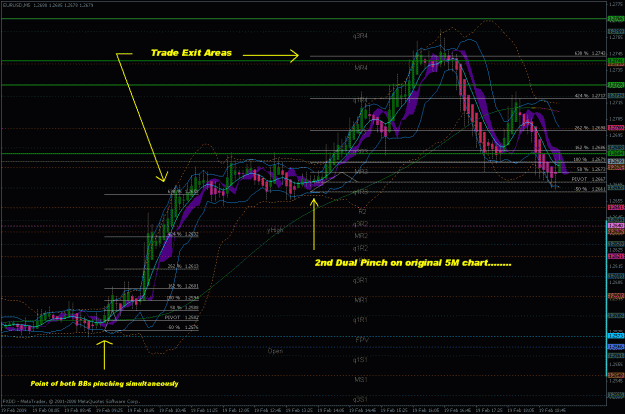
Task: Click the yHigh label on chart
Action: point(275,230)
